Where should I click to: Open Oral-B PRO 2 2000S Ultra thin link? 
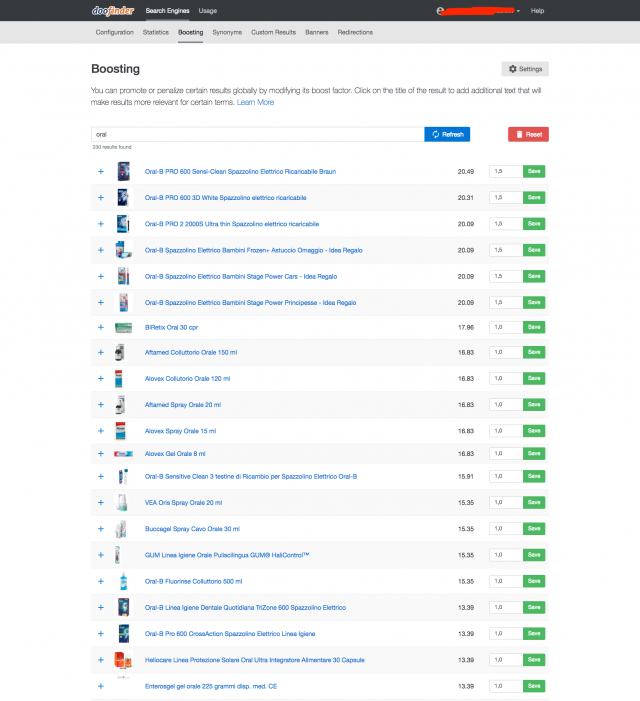(x=232, y=224)
